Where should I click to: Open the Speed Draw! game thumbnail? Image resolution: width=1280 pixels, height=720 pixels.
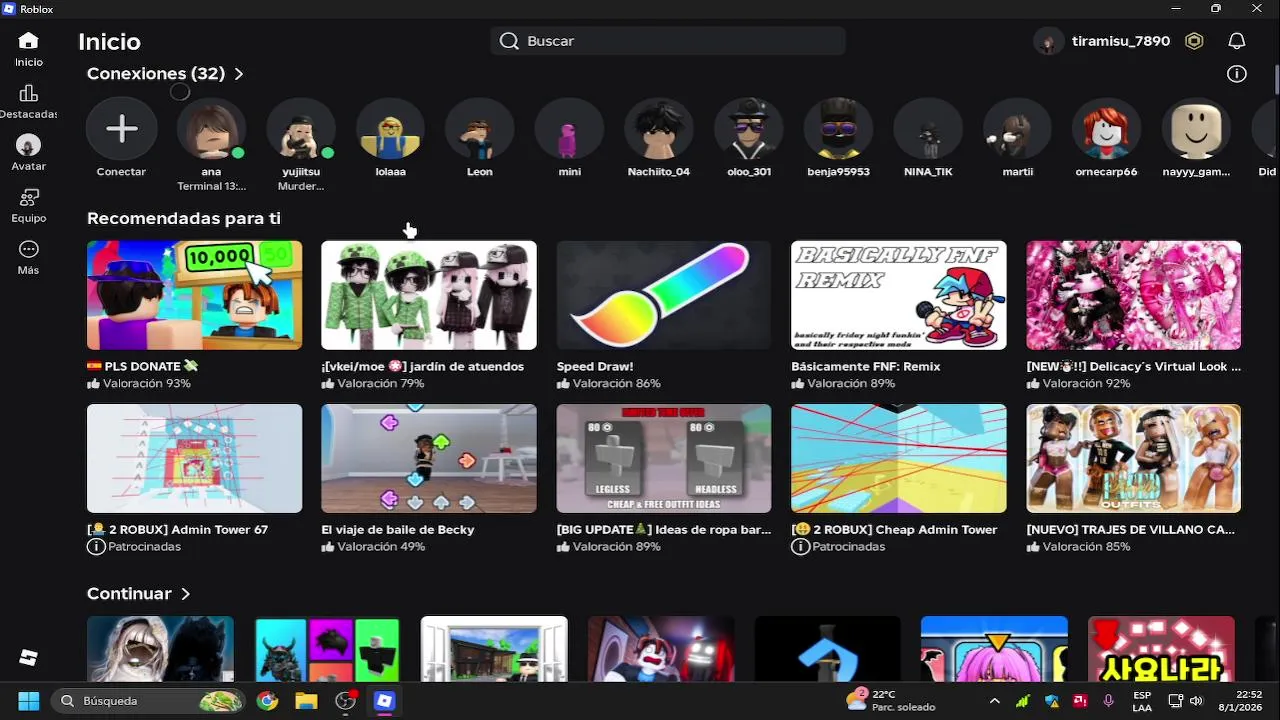tap(664, 295)
